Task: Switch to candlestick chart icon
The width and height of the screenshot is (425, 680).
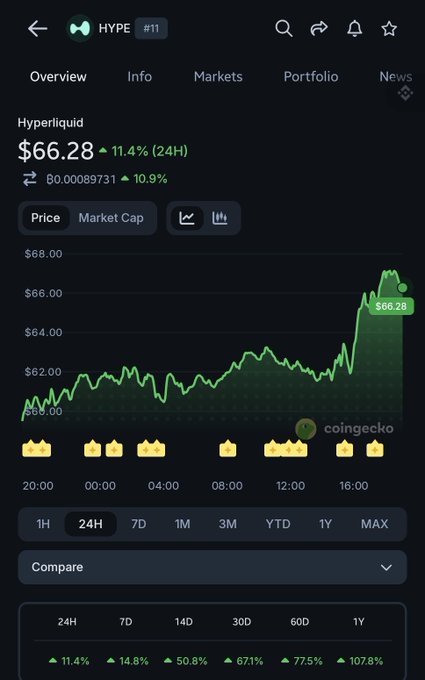Action: 220,218
